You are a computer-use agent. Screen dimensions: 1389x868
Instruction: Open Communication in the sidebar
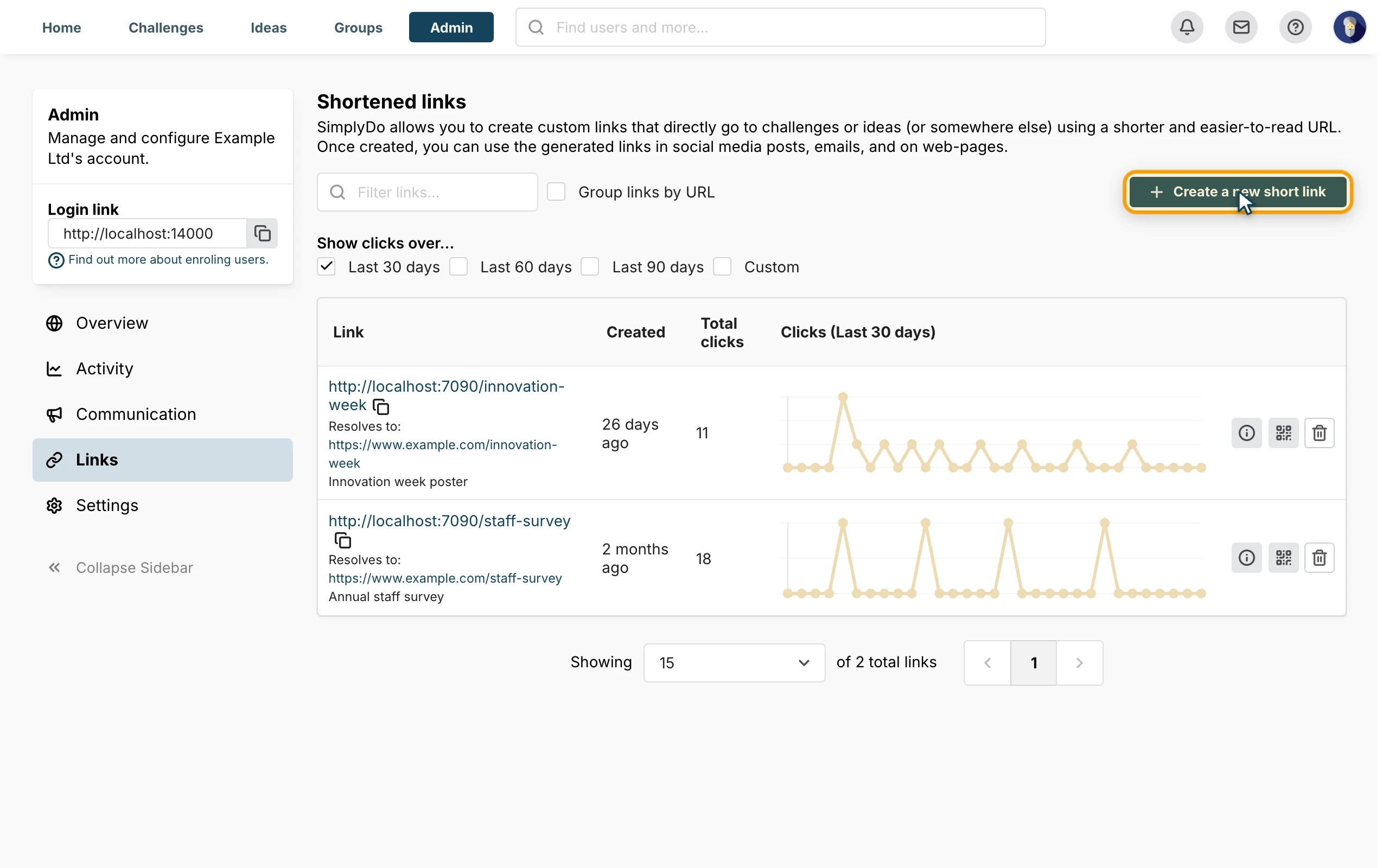point(162,414)
